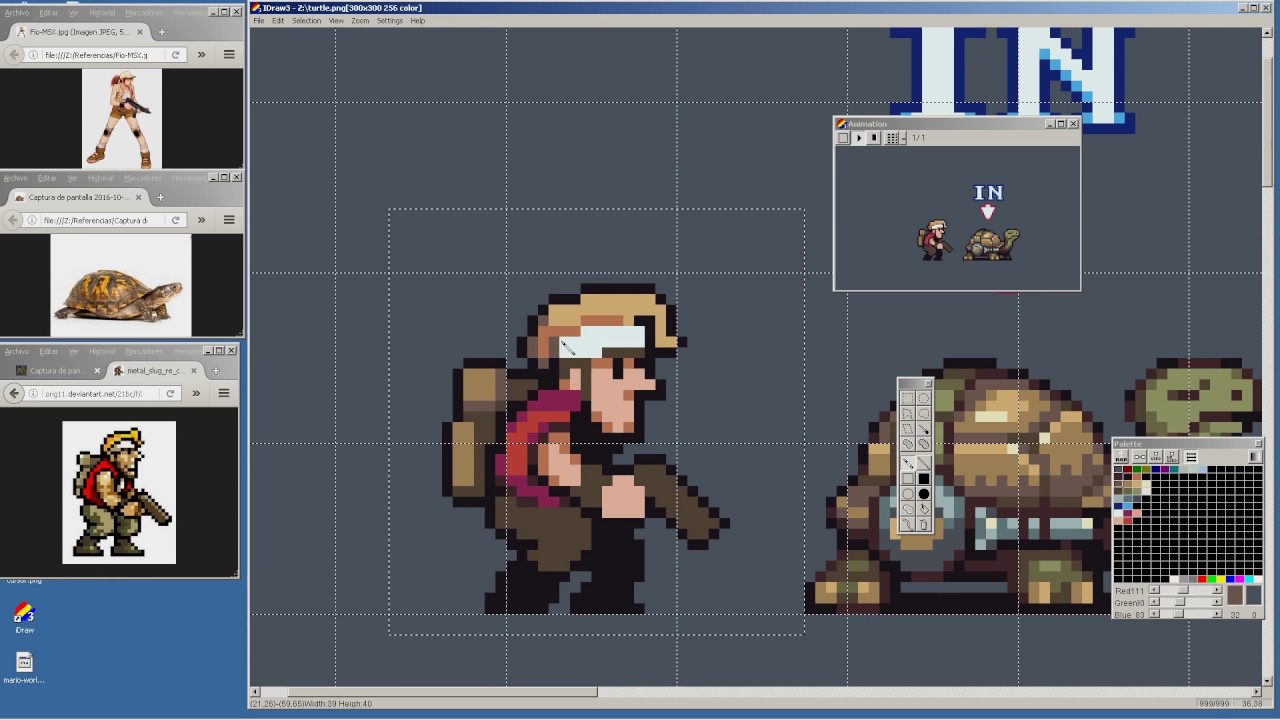Click the RGB mode button in Palette
This screenshot has height=720, width=1280.
coord(1121,457)
